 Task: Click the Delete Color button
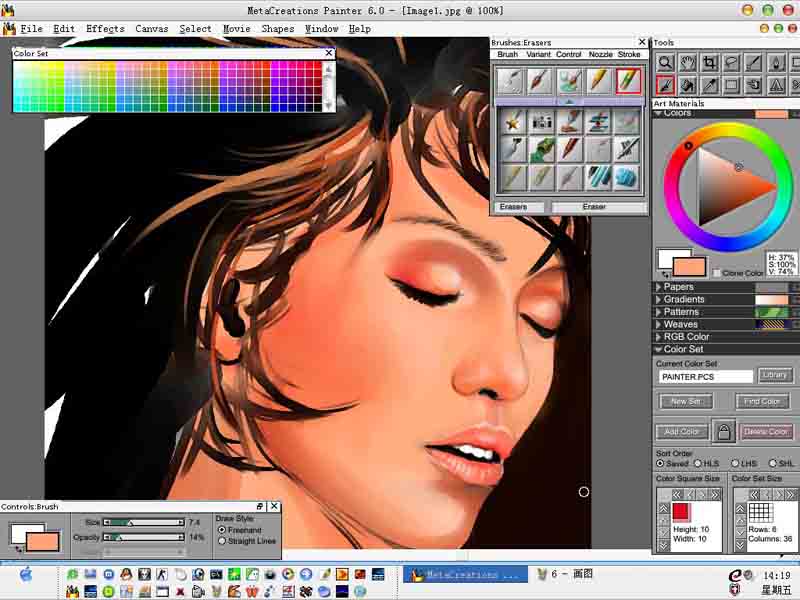pos(766,432)
